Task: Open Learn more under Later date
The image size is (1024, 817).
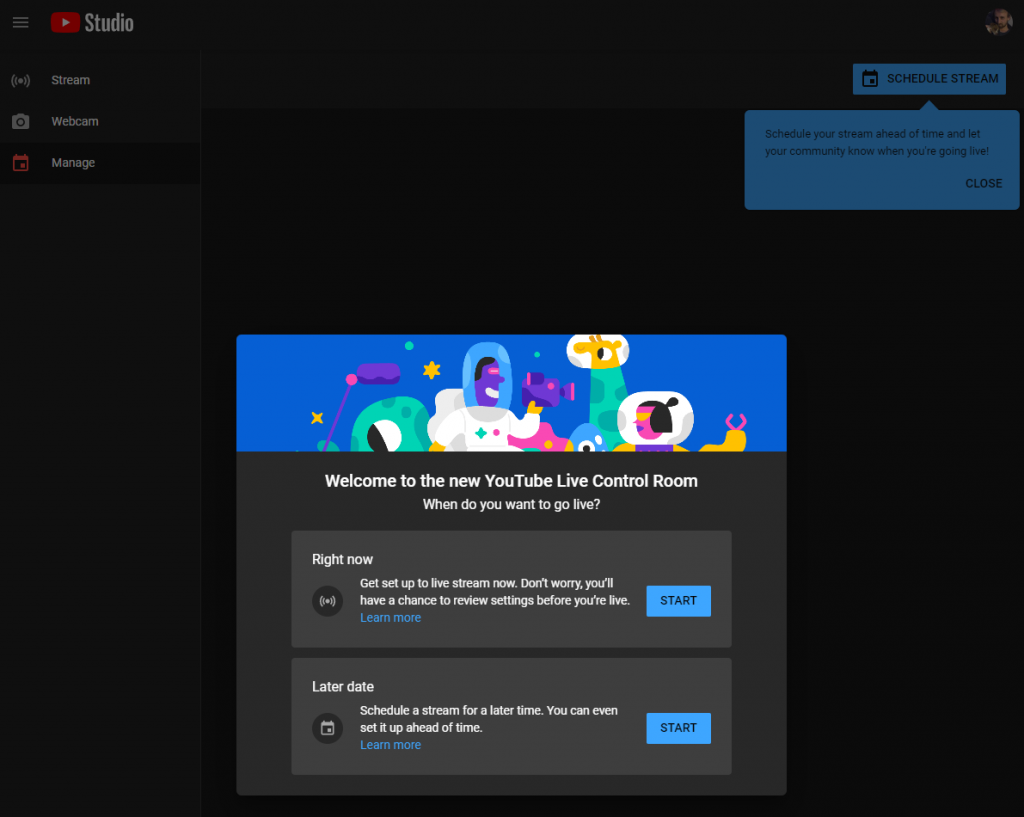Action: [391, 745]
